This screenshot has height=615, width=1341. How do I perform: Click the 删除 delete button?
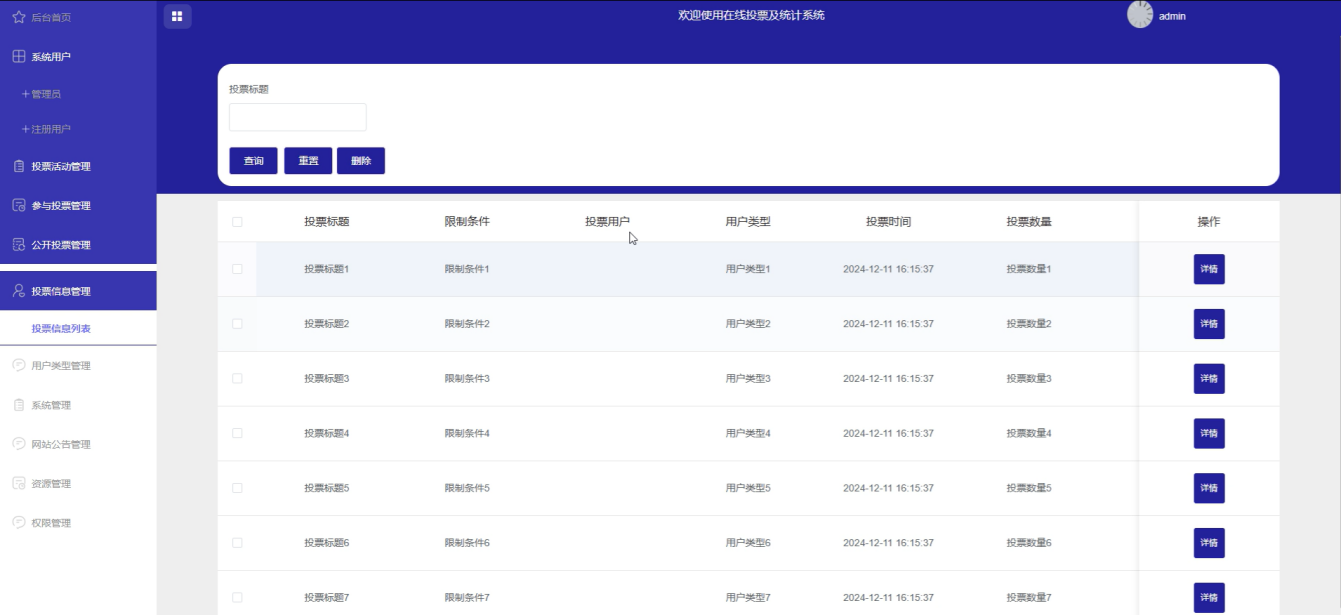[361, 161]
